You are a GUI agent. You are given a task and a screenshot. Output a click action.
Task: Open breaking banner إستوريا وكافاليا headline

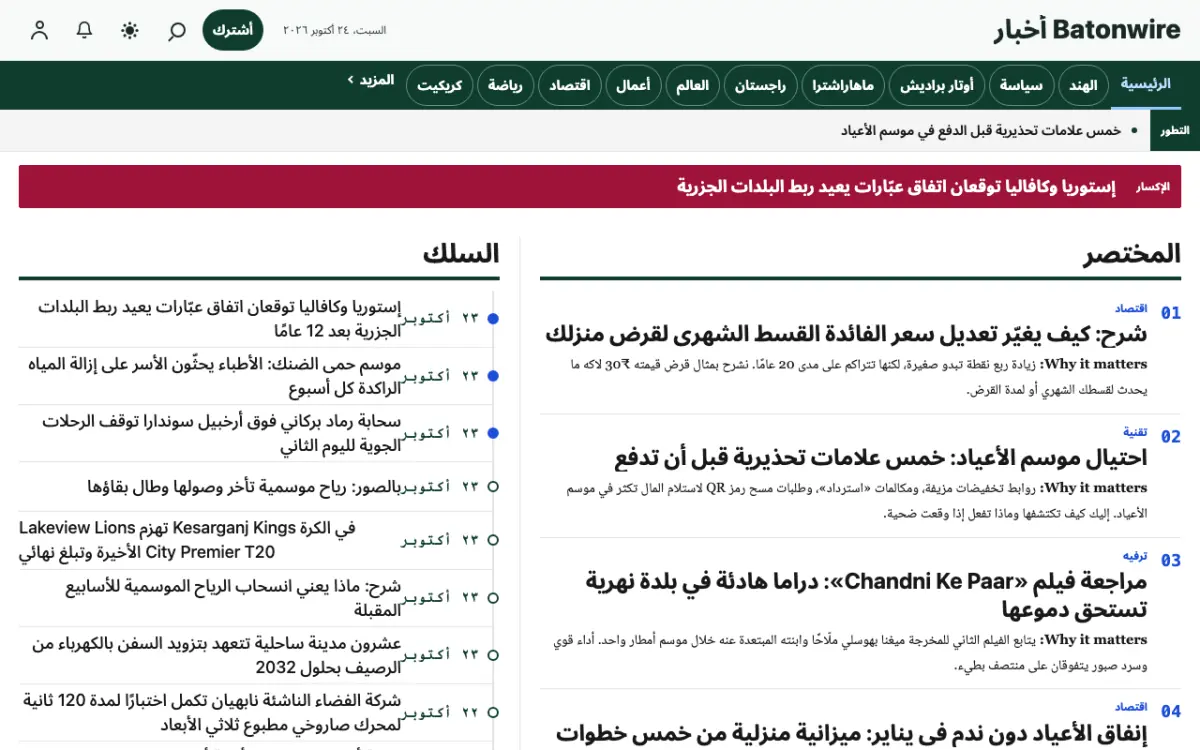896,187
